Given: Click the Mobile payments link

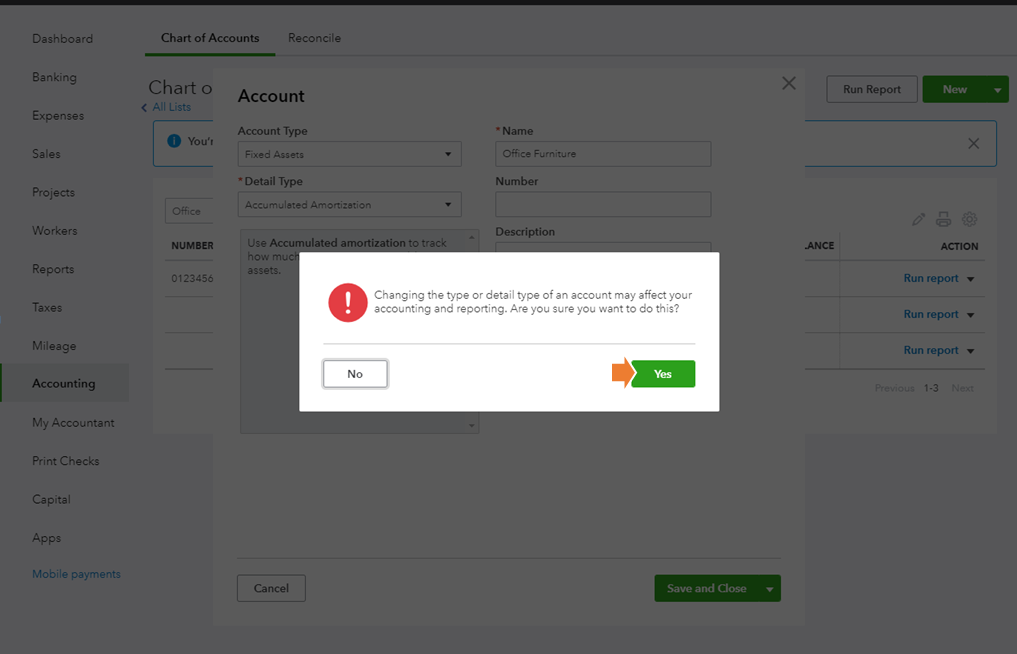Looking at the screenshot, I should pos(77,574).
